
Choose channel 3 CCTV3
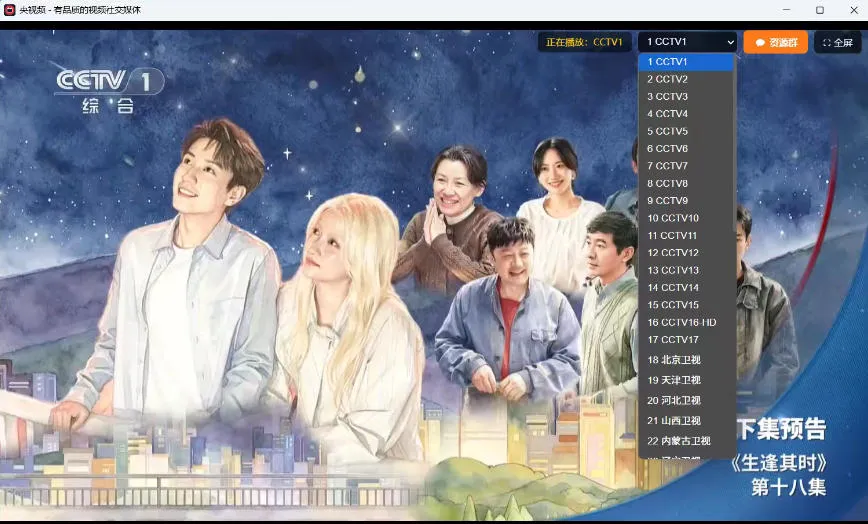point(686,96)
